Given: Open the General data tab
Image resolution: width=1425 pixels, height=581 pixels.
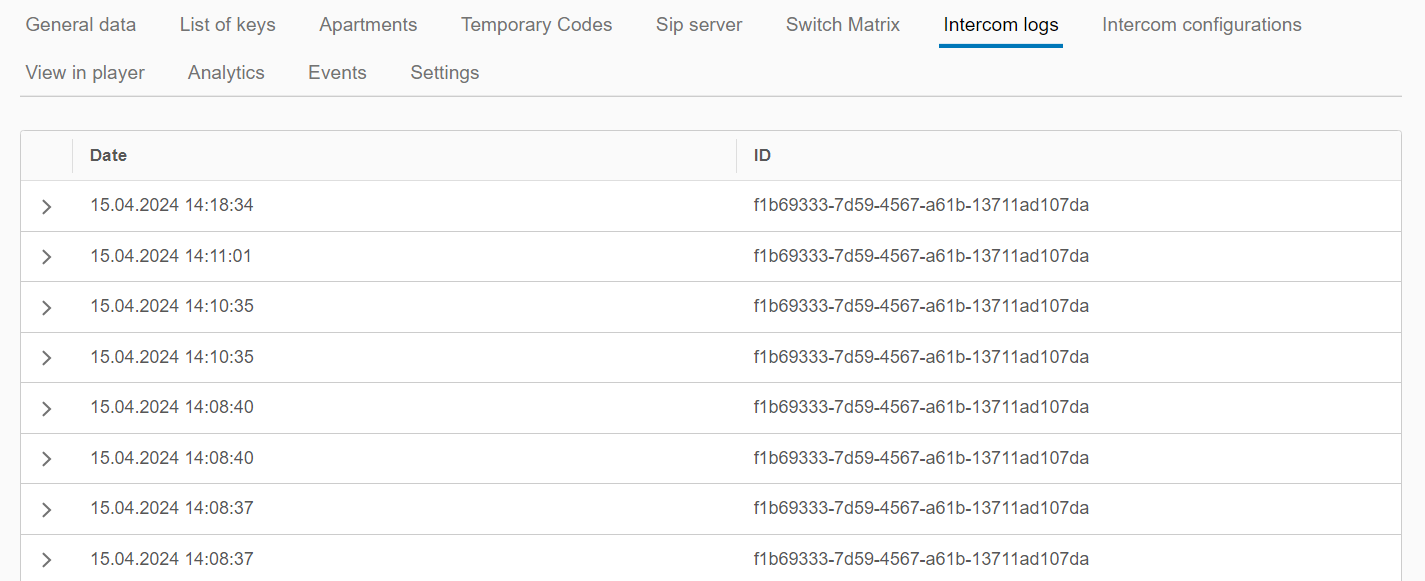Looking at the screenshot, I should 81,25.
